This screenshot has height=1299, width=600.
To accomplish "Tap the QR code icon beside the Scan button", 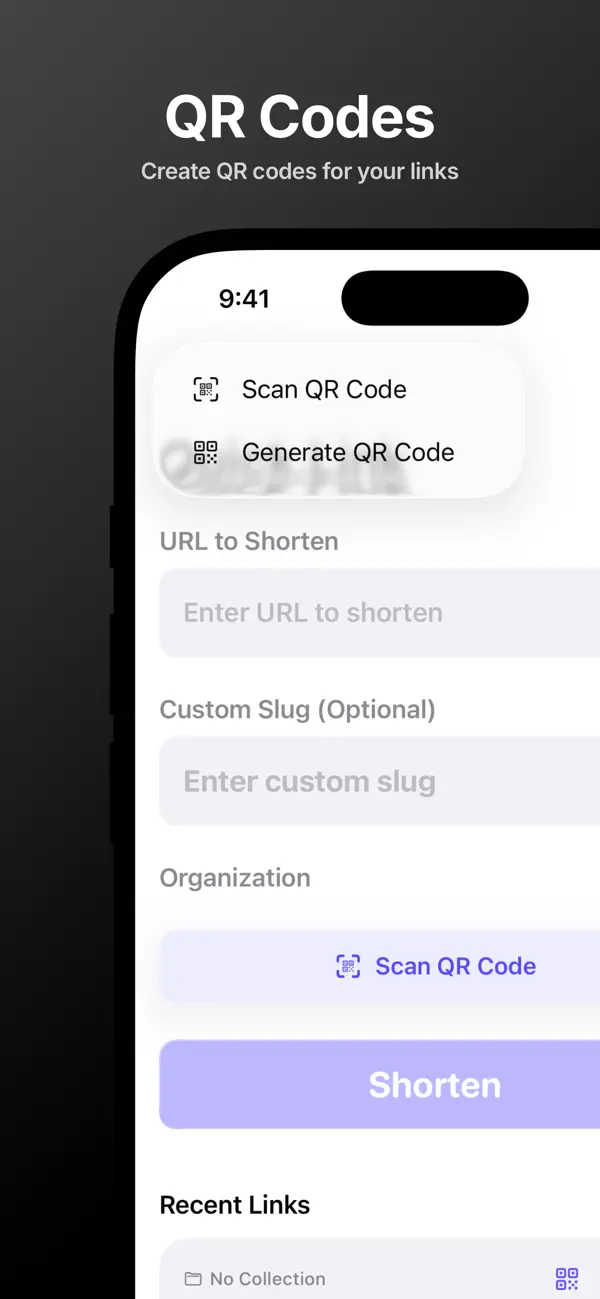I will tap(347, 966).
